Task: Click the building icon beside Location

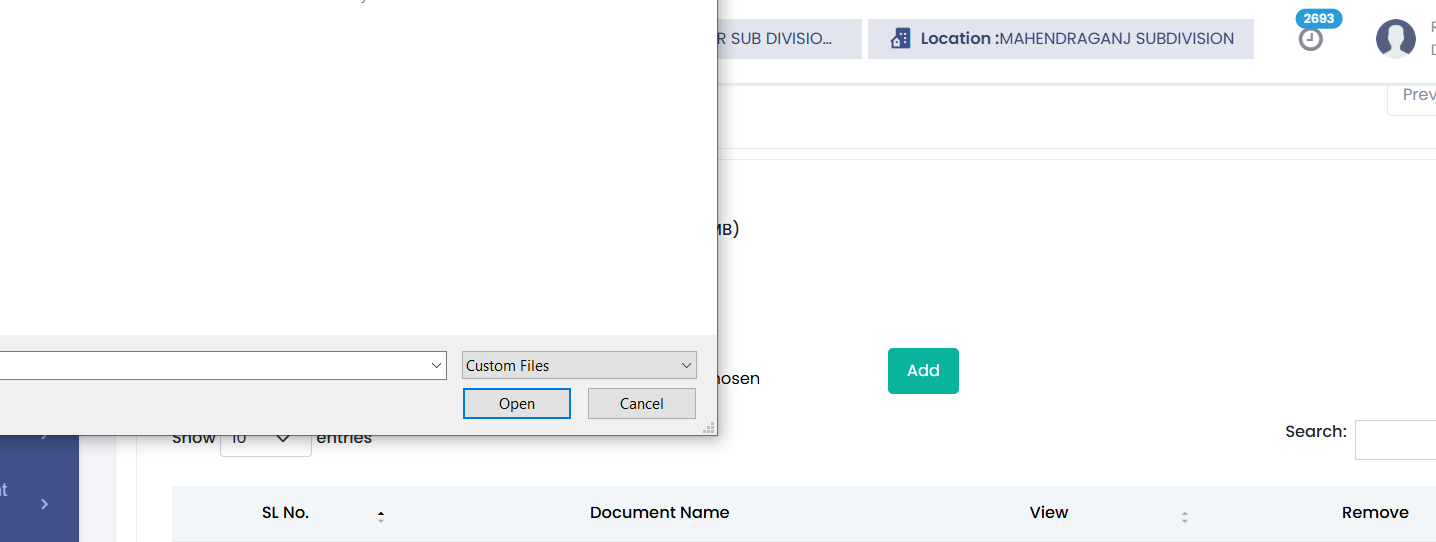Action: [900, 39]
